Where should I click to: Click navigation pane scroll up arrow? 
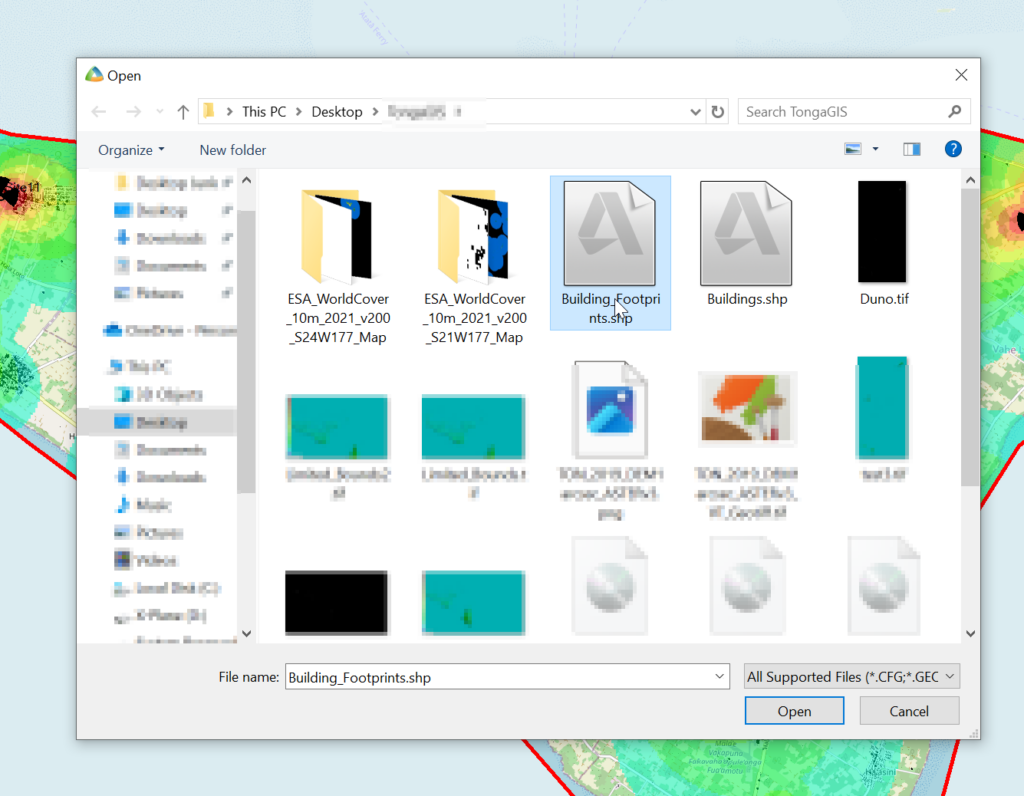pos(246,180)
